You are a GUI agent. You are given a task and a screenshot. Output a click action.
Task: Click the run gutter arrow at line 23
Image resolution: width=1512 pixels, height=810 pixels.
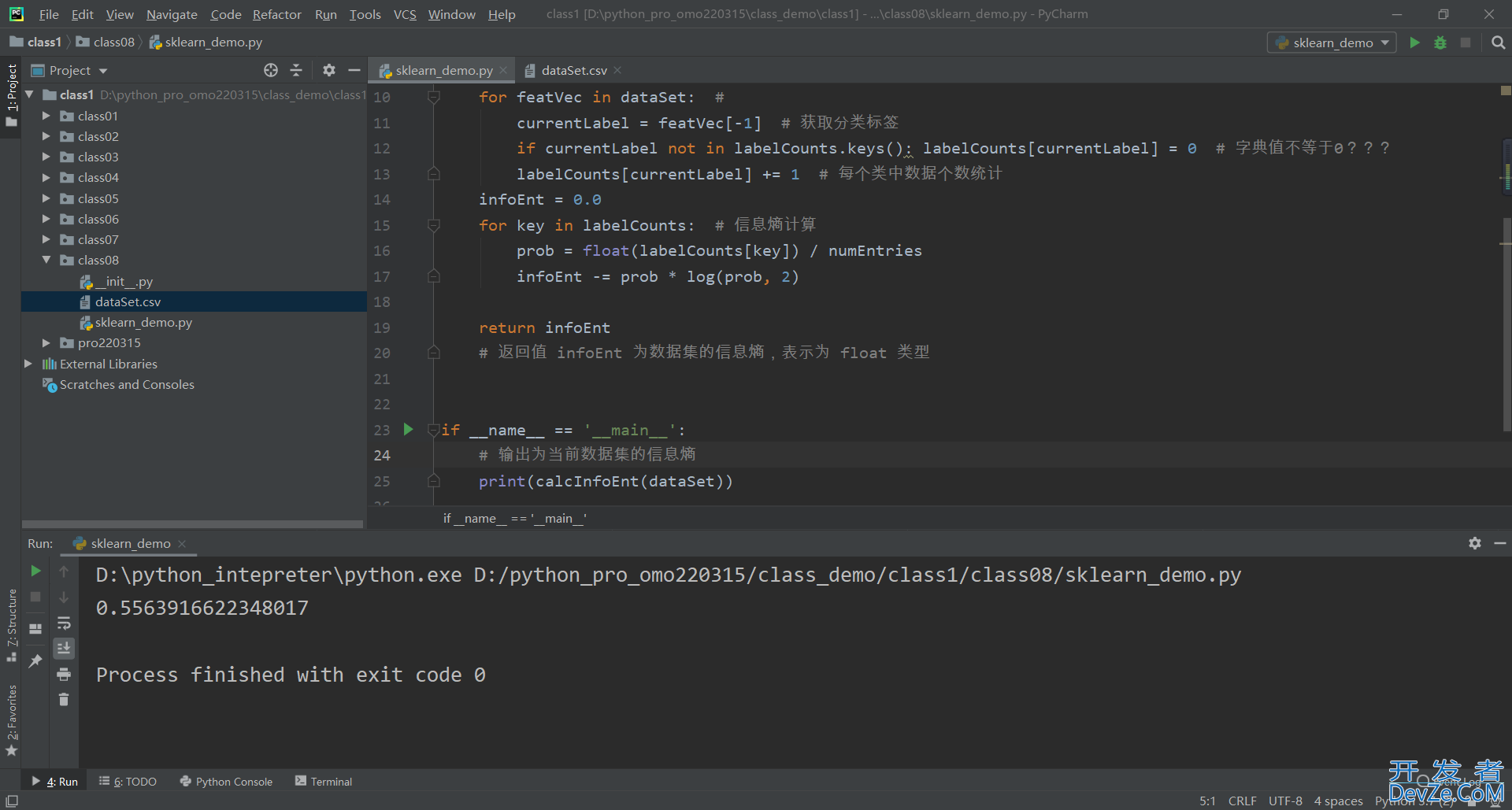click(408, 429)
